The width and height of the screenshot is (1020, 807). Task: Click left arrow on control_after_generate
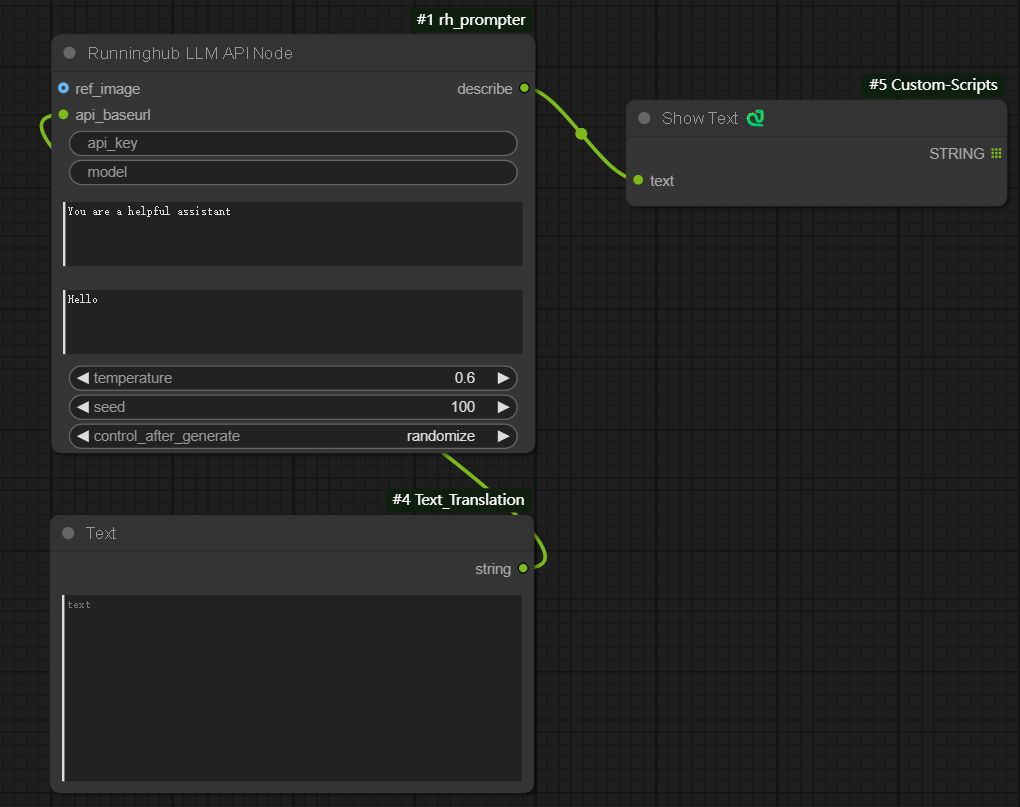[x=82, y=436]
